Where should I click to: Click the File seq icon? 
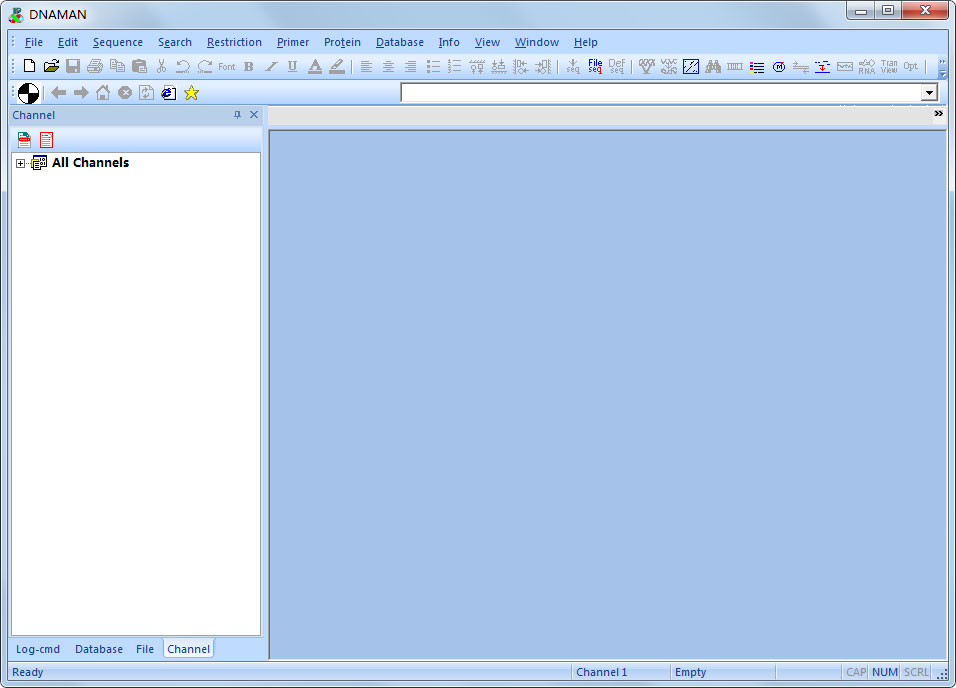coord(595,66)
